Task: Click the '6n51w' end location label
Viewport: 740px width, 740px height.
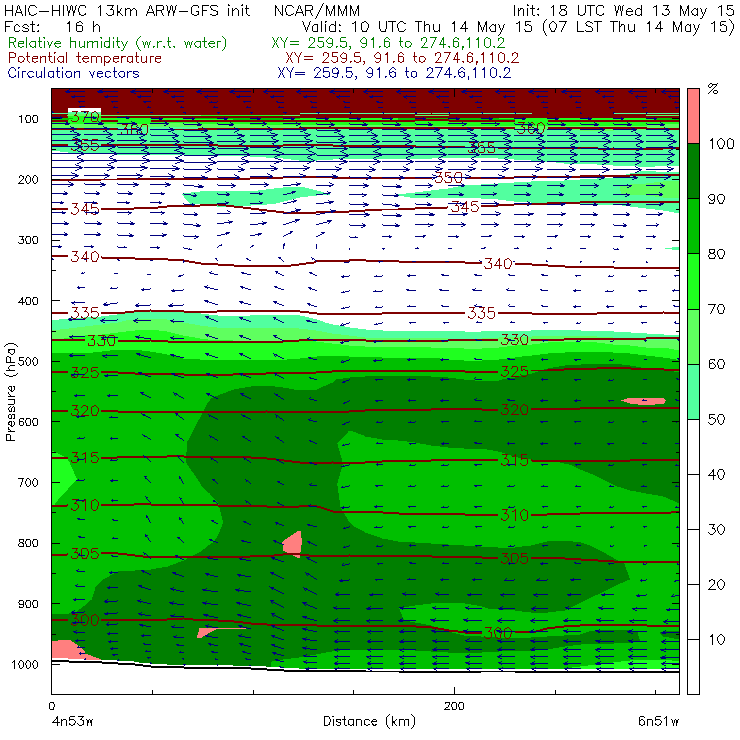Action: (x=658, y=721)
